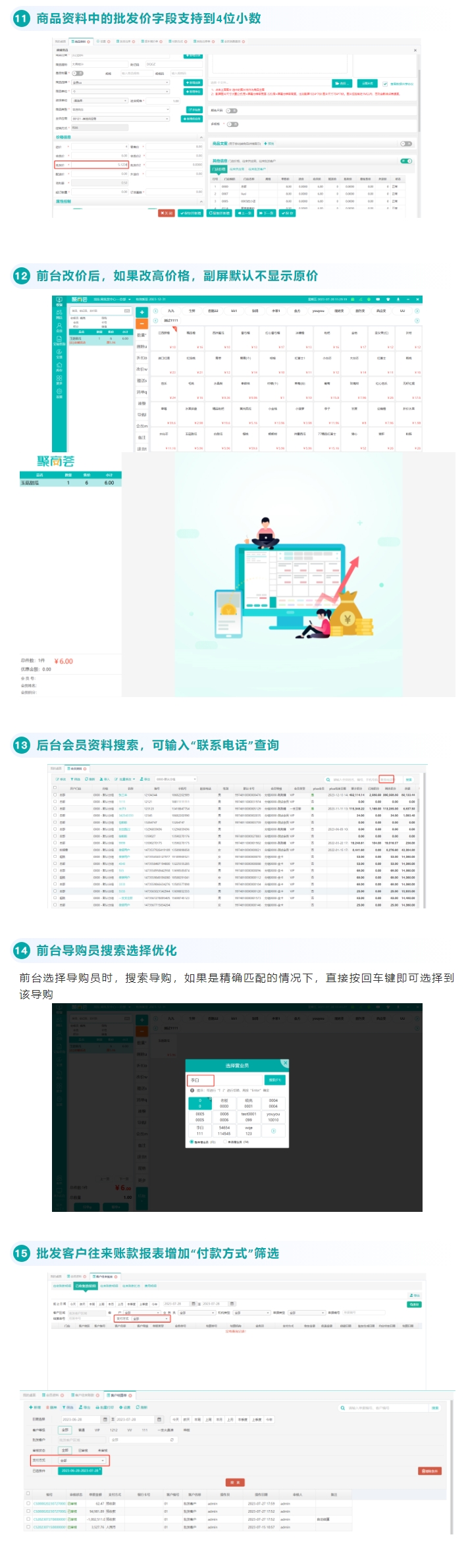The image size is (466, 1568).
Task: Select the 九九 category tab
Action: point(171,311)
